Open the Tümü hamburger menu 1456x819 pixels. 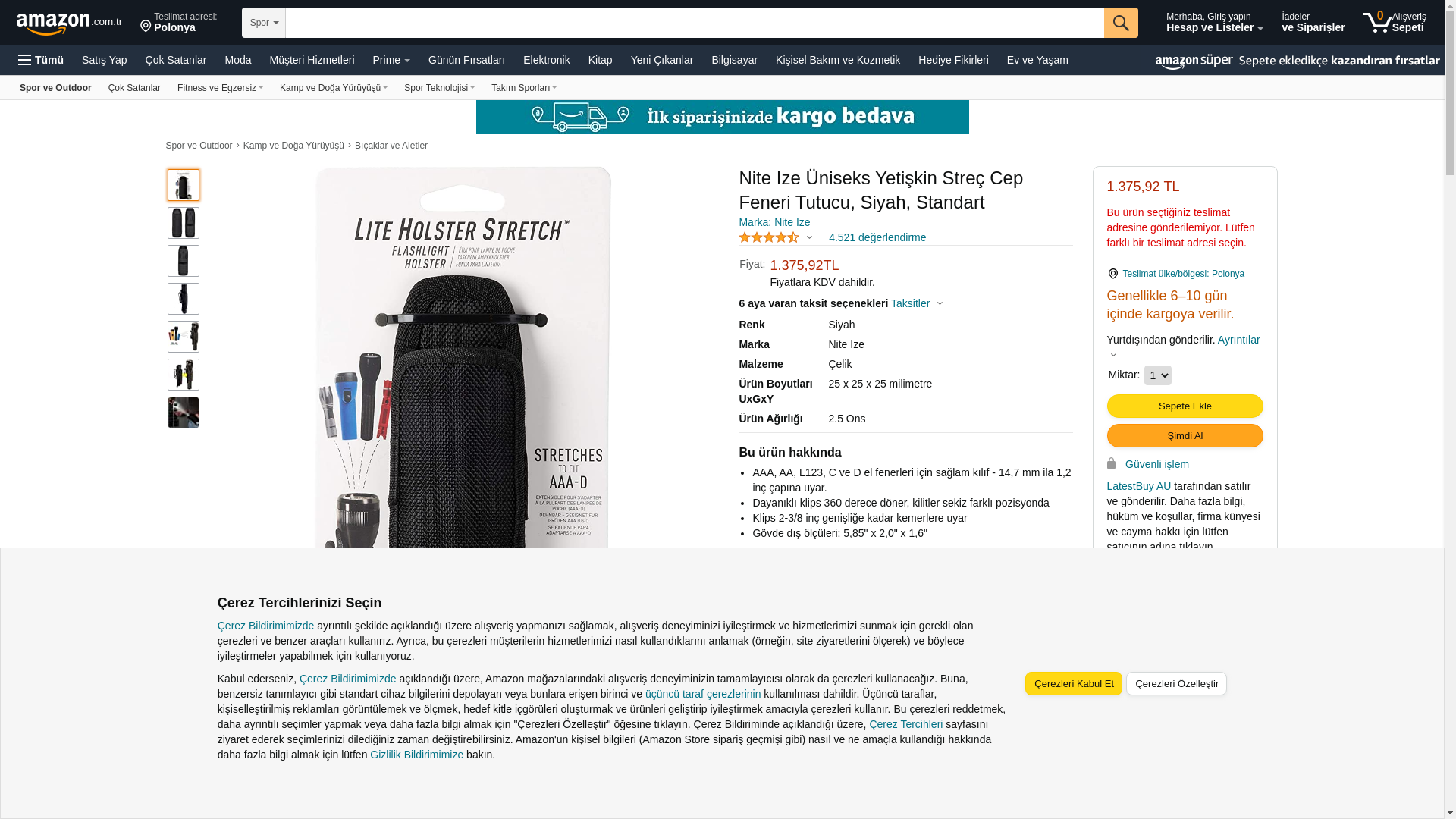coord(41,60)
